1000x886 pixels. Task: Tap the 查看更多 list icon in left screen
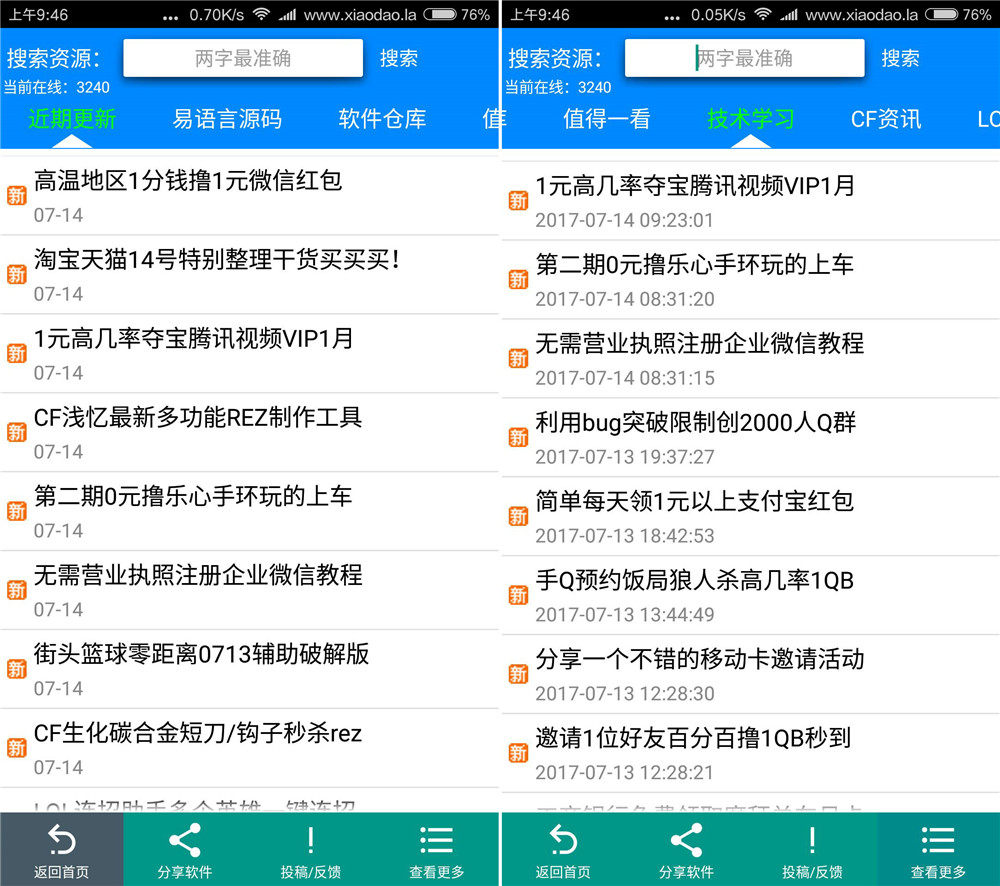436,839
